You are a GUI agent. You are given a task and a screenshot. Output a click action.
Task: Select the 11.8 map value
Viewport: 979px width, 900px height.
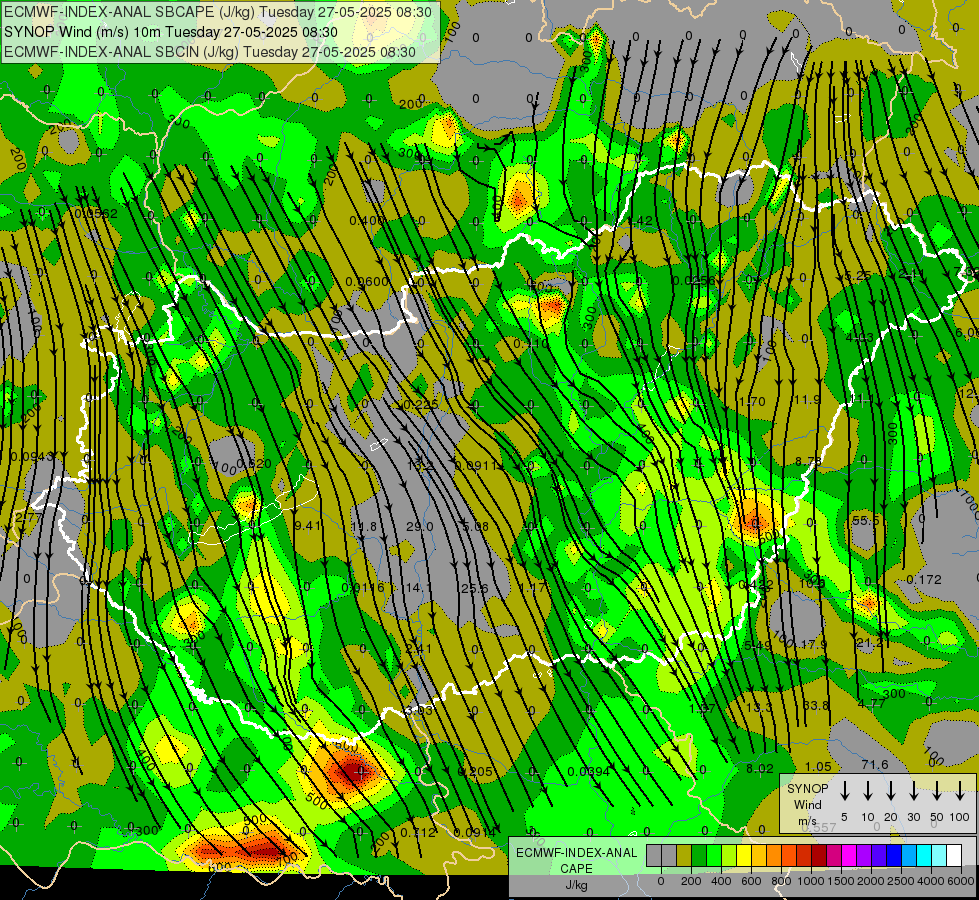pyautogui.click(x=364, y=527)
